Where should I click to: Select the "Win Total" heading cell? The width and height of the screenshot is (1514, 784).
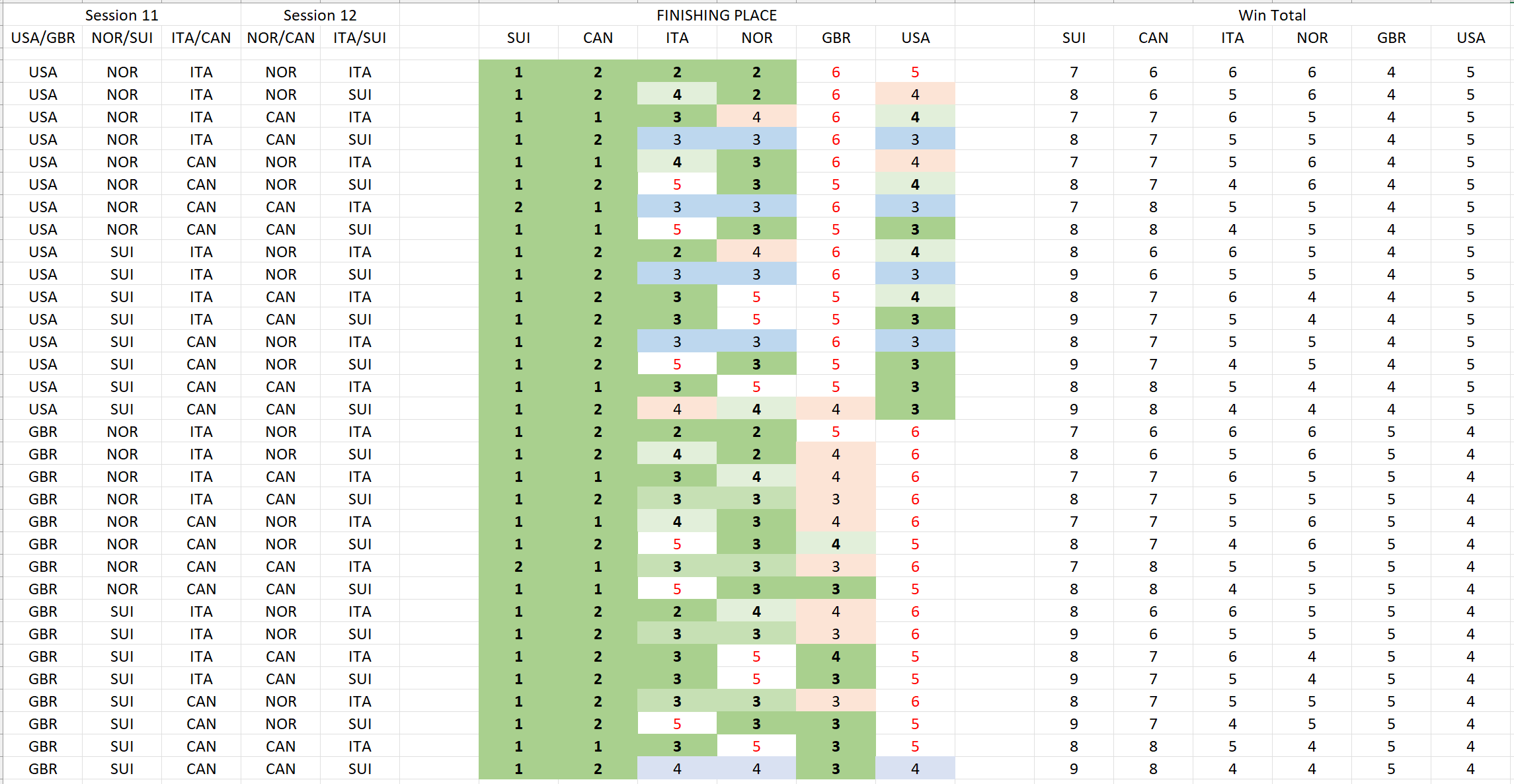coord(1272,15)
